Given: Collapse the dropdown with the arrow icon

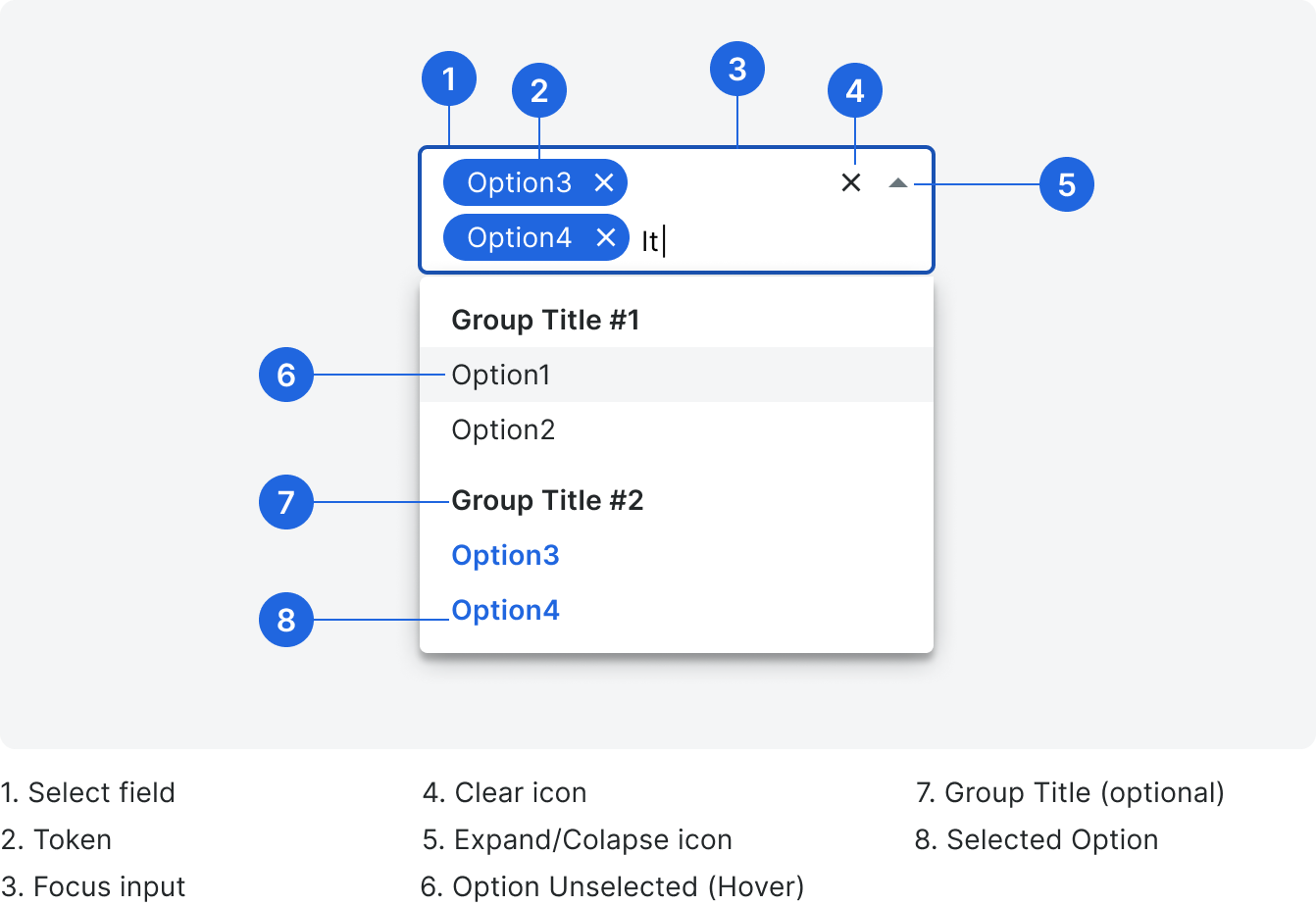Looking at the screenshot, I should [898, 182].
